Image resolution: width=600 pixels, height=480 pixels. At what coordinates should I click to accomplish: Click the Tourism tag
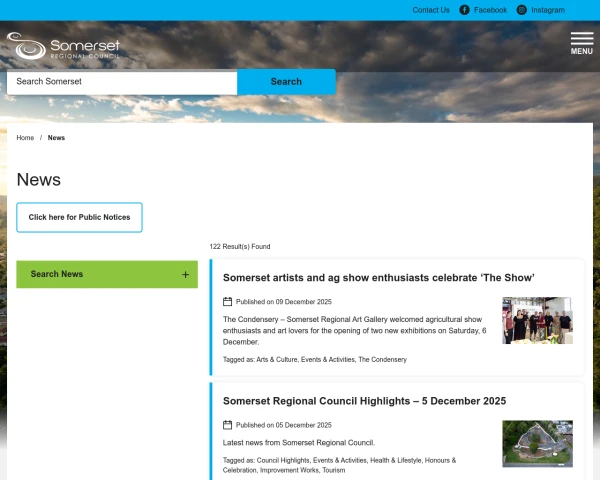[x=334, y=470]
